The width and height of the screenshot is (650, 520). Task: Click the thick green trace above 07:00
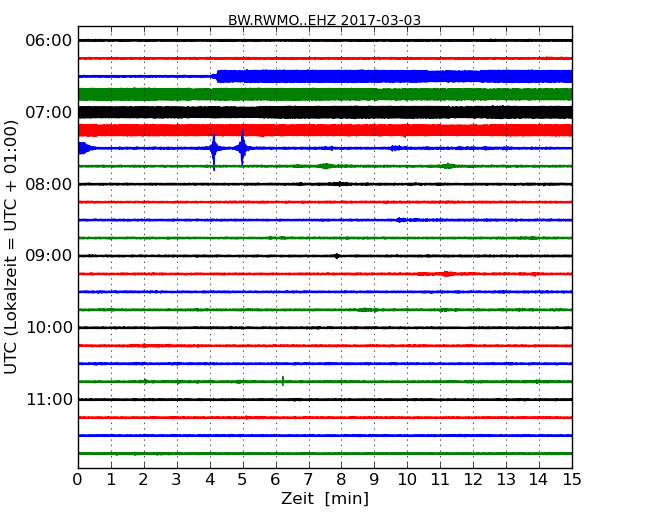tap(325, 95)
